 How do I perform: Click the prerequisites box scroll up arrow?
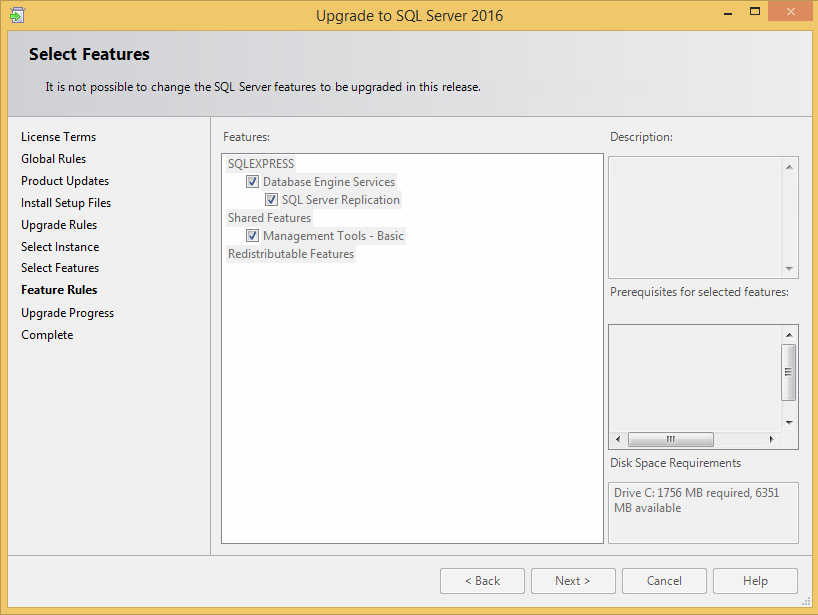(x=789, y=335)
